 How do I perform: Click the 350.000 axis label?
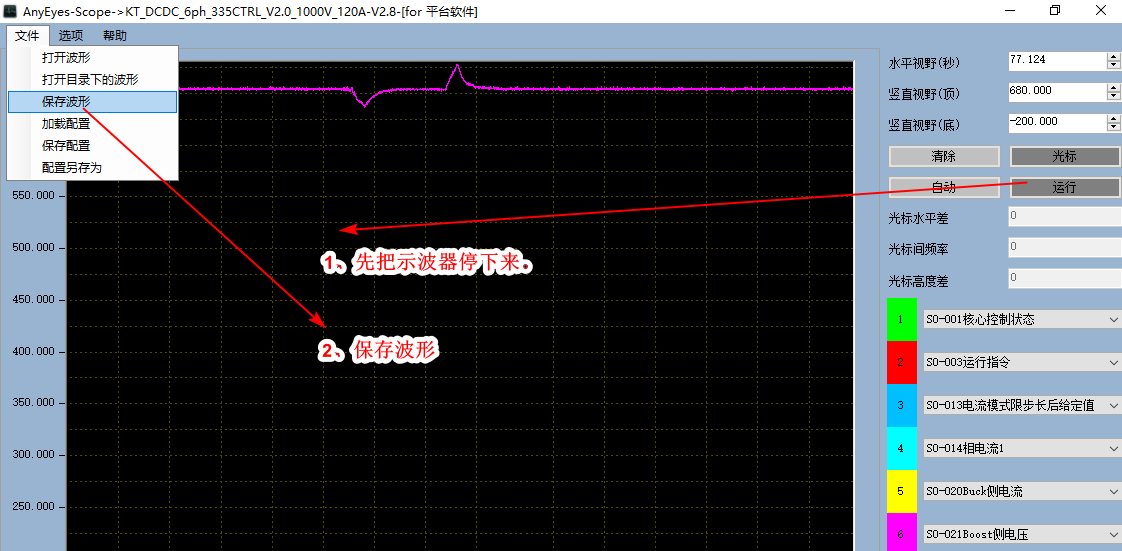click(34, 403)
